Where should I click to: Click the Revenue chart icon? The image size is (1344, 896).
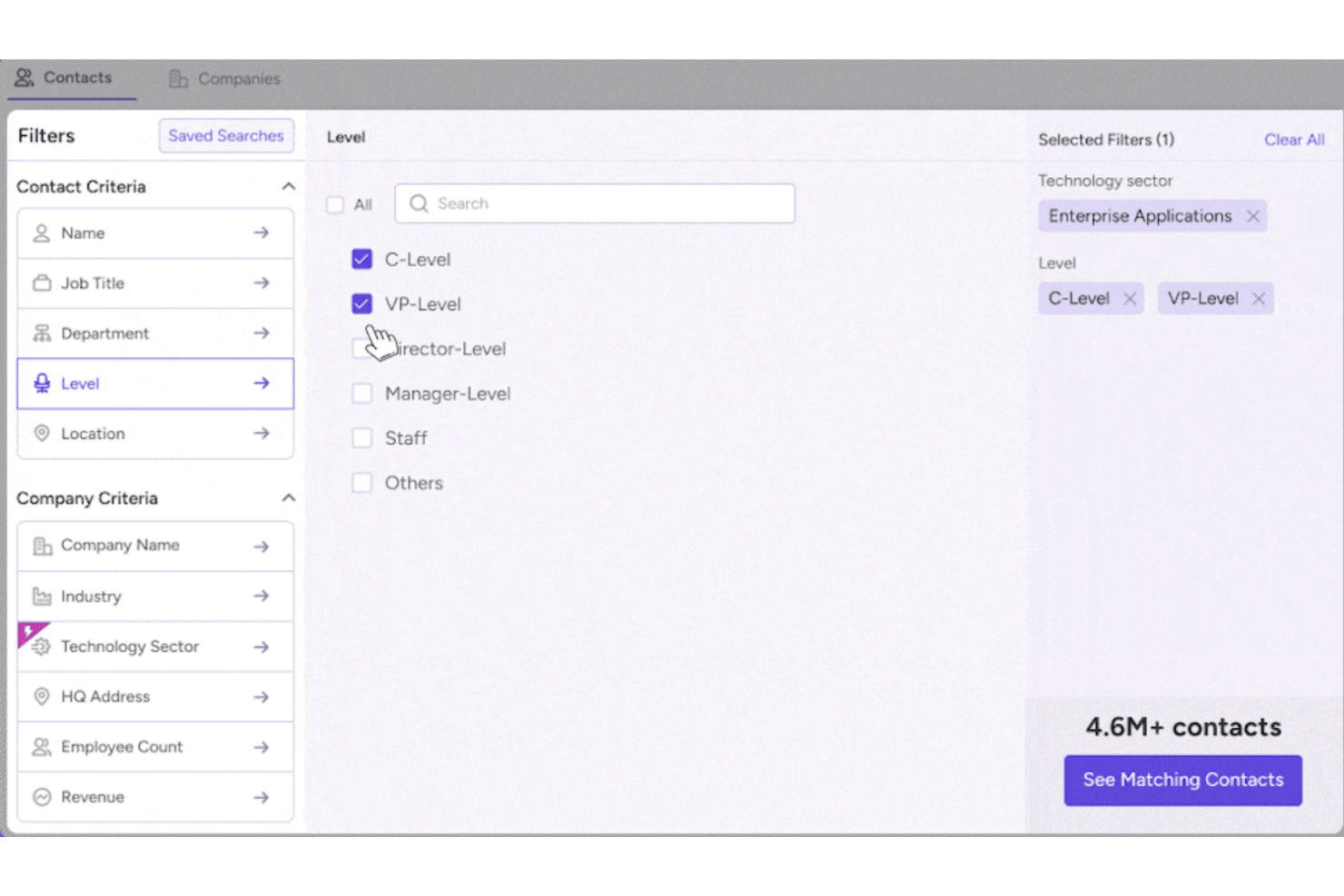click(42, 797)
